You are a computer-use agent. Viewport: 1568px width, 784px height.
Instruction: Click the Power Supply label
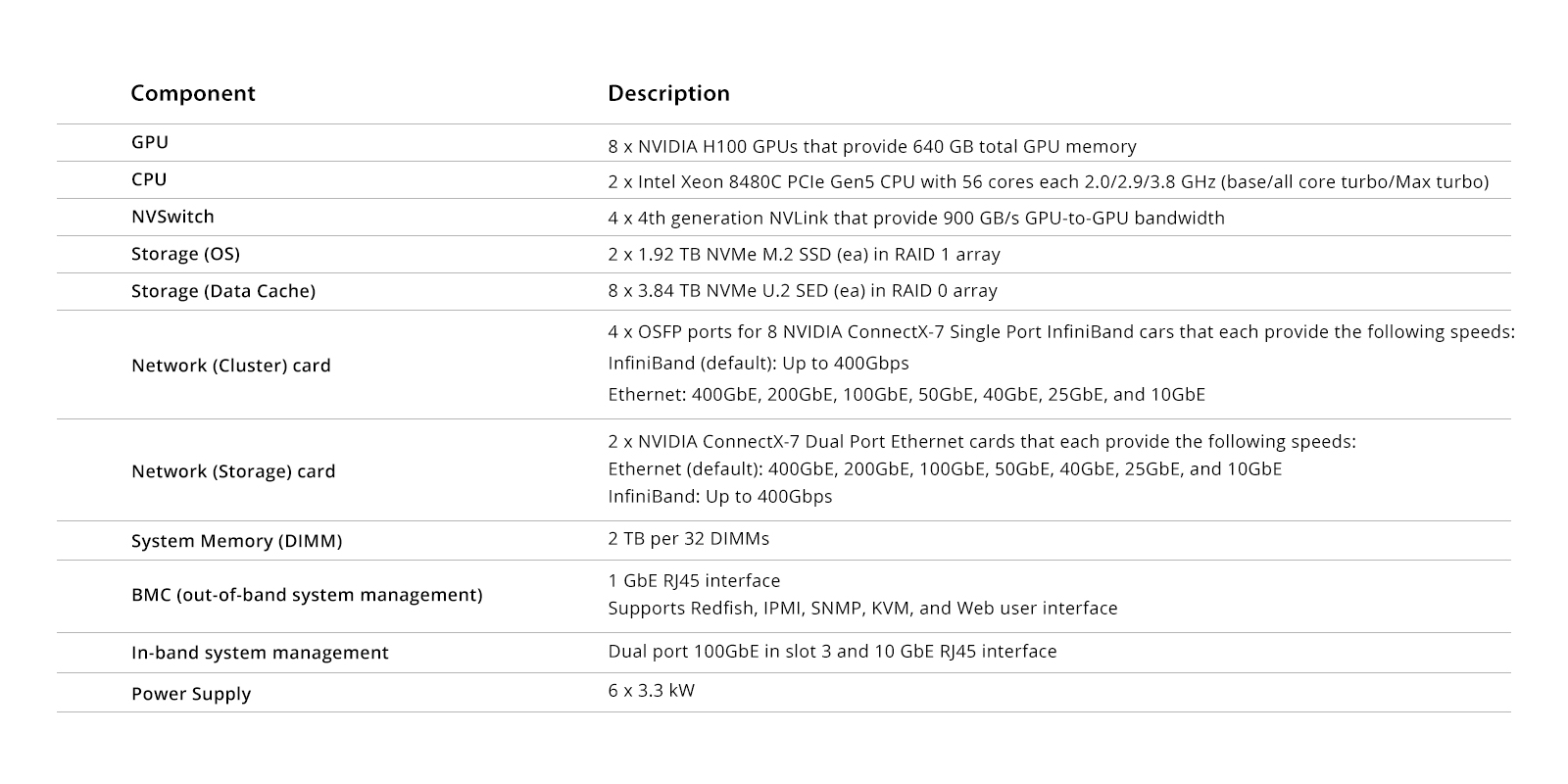coord(191,694)
